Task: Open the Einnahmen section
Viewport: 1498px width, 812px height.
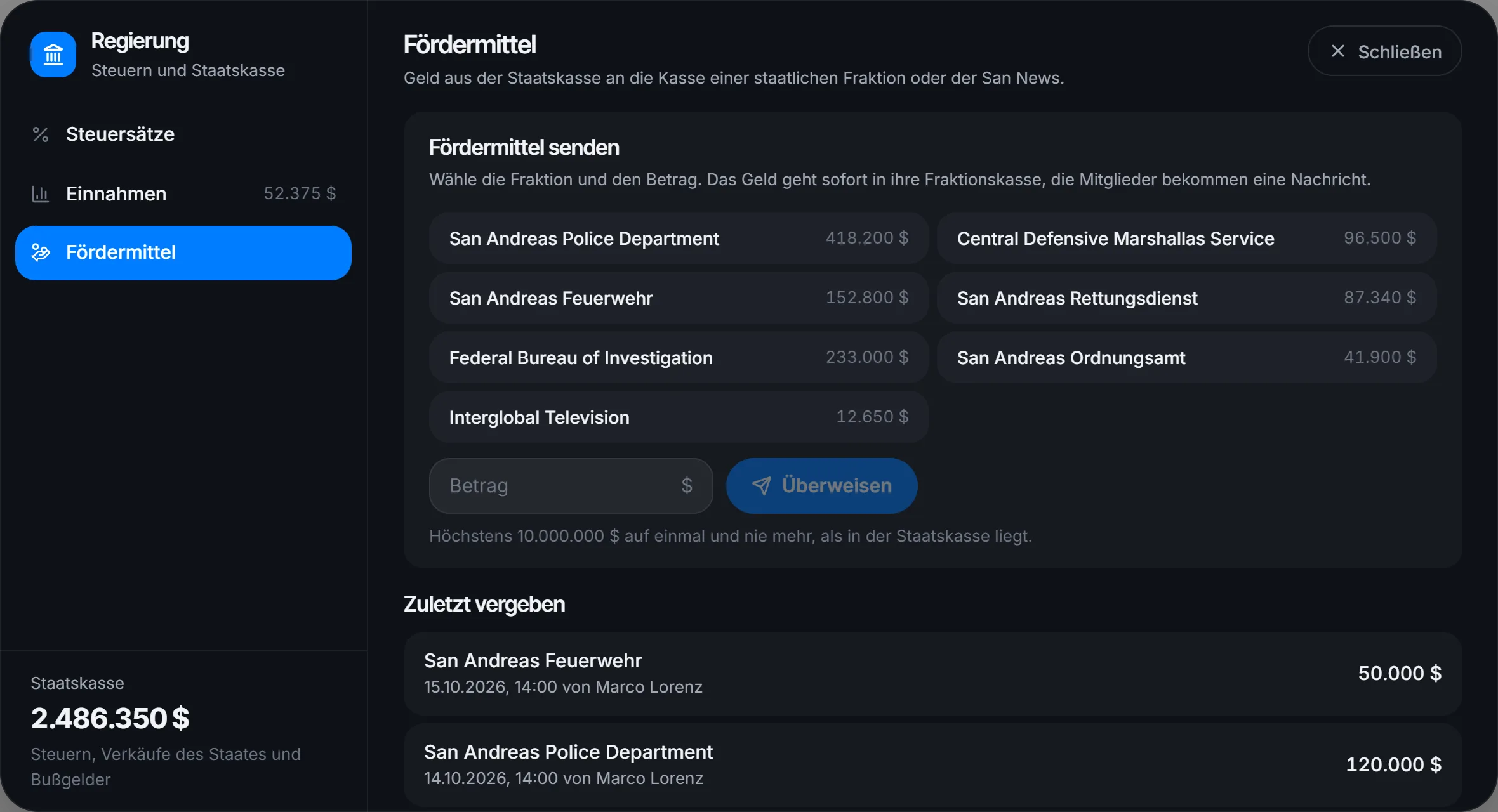Action: coord(183,193)
